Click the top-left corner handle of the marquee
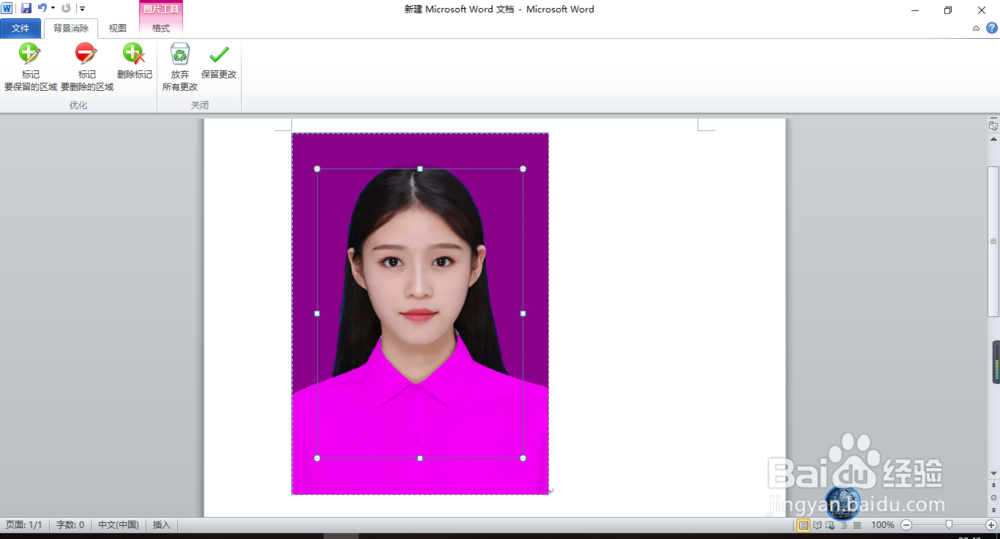Screen dimensions: 1000x539 pos(317,169)
